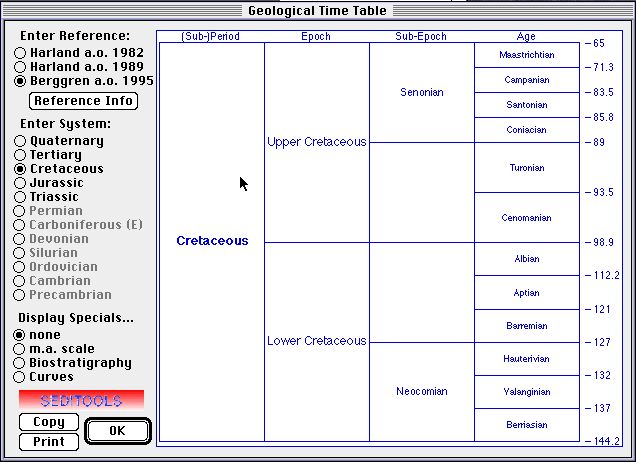Select the Quaternary system
Screen dimensions: 636x462
(20, 141)
